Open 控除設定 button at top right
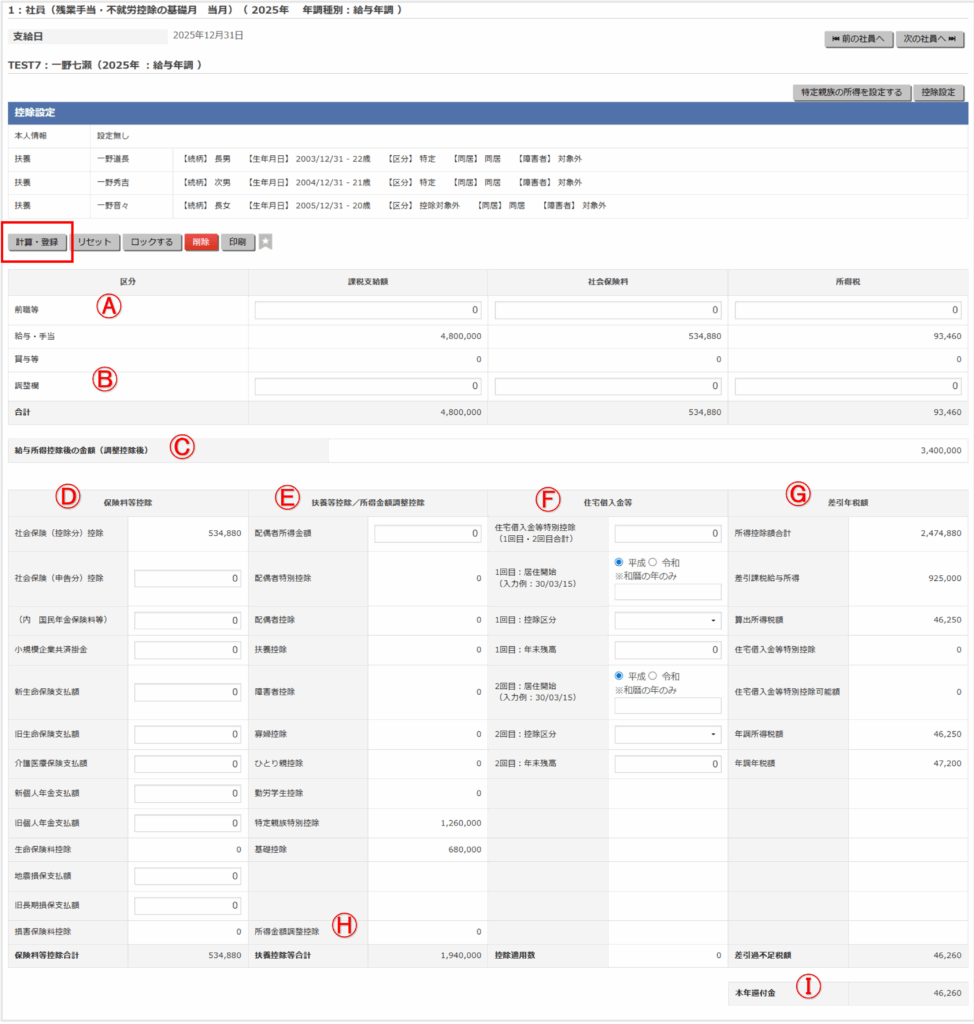 940,93
